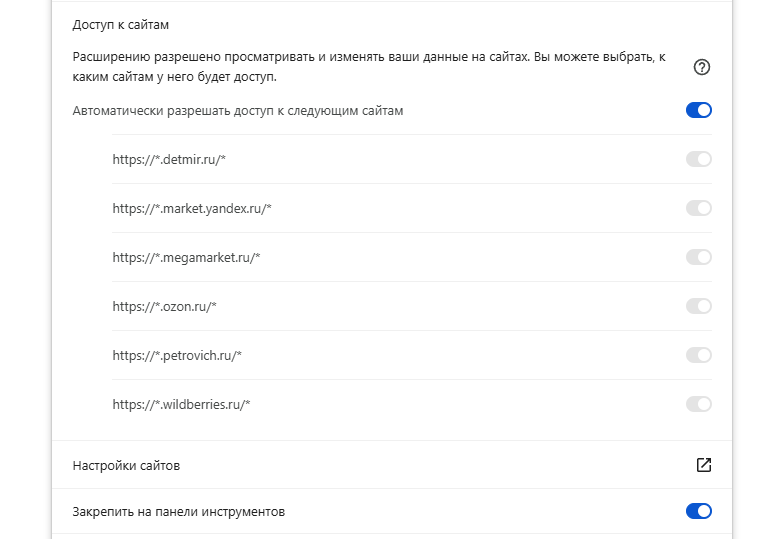Select the https://*.petrovich.ru/* entry
773x539 pixels.
click(x=177, y=355)
